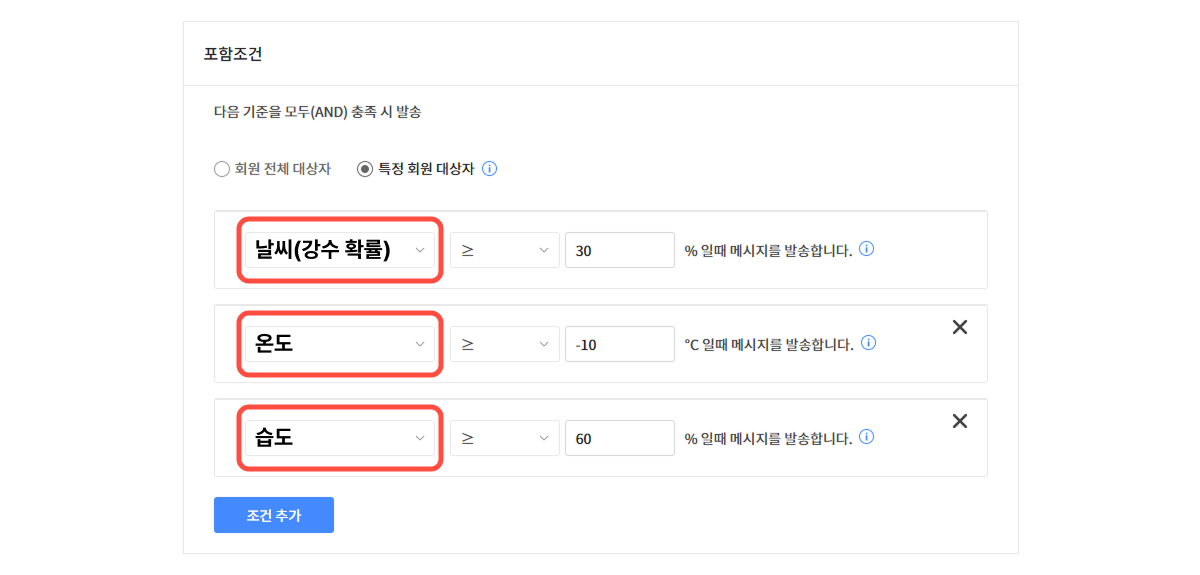Open the 날씨(강수 확률) condition dropdown
The width and height of the screenshot is (1200, 575).
340,250
